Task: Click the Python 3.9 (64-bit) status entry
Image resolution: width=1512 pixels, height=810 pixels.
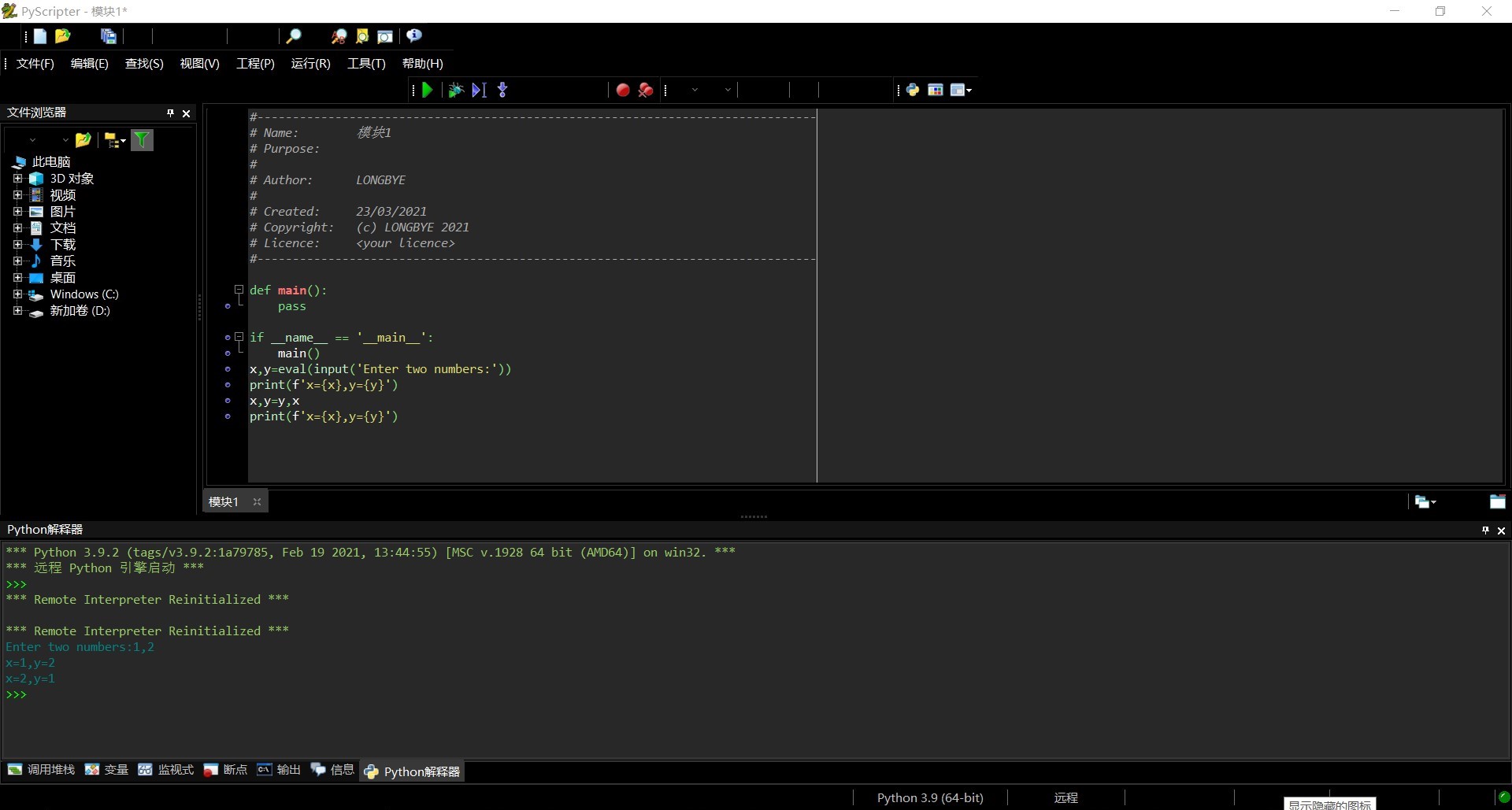Action: point(930,798)
